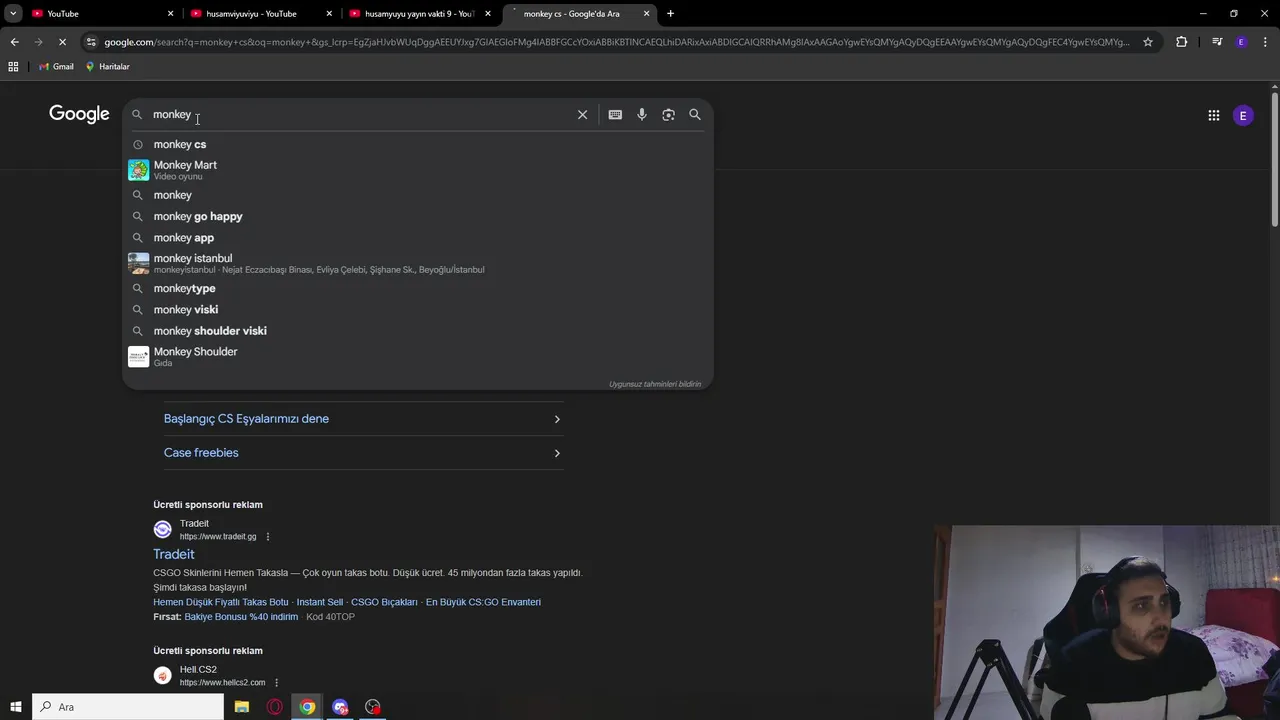Viewport: 1280px width, 720px height.
Task: Expand the Case freebies chevron
Action: pos(557,453)
